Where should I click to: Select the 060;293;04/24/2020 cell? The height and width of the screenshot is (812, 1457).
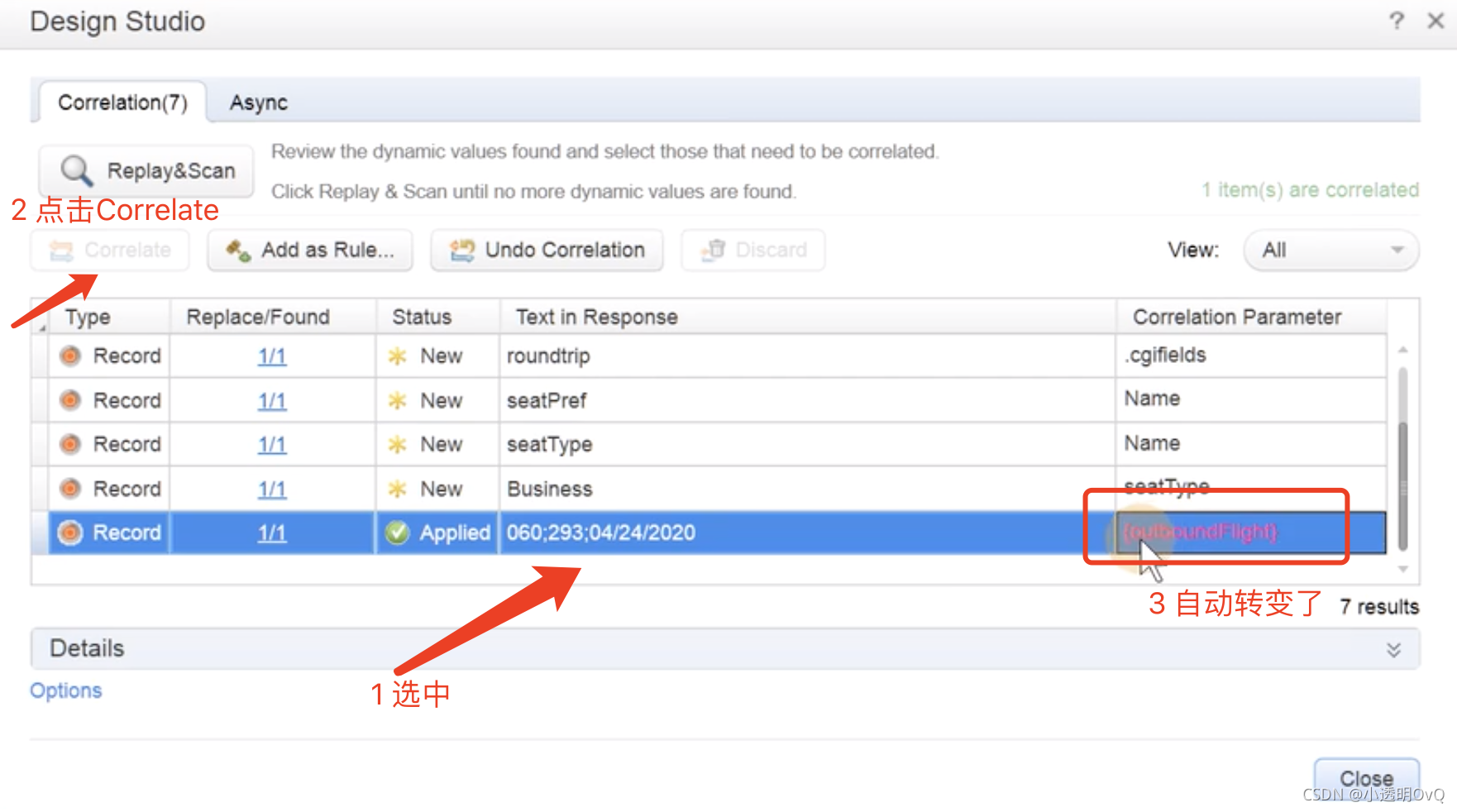(x=808, y=533)
